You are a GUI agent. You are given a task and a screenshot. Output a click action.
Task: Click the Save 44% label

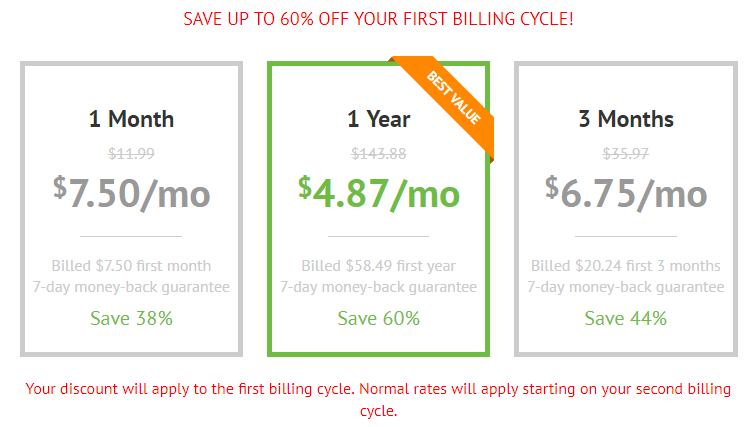point(626,318)
